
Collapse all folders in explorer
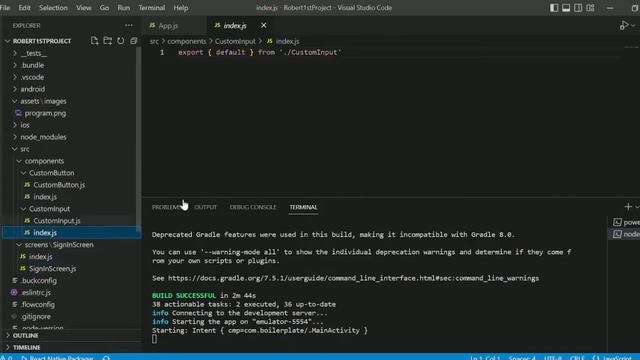133,41
